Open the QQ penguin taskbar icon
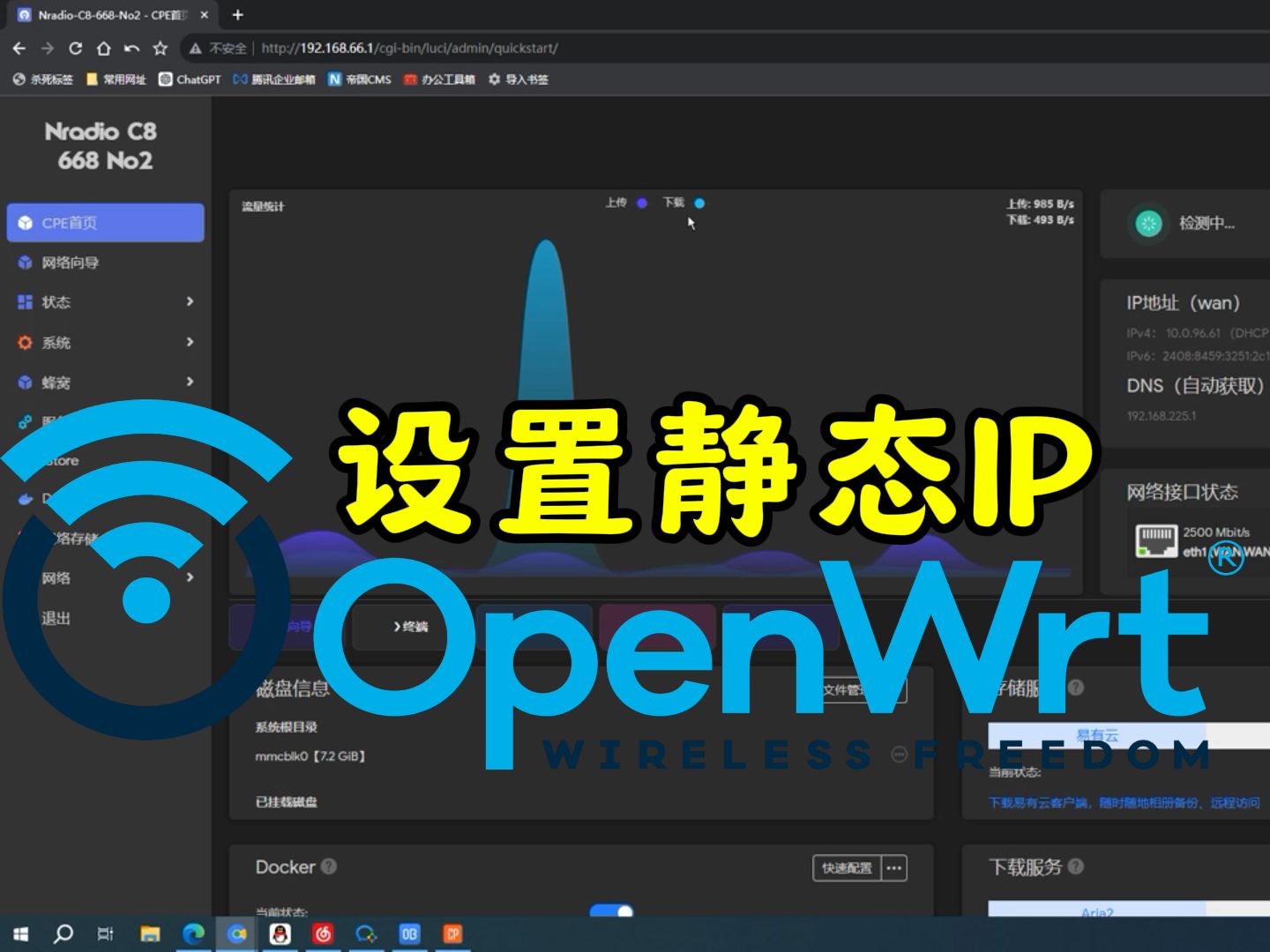The image size is (1270, 952). [280, 933]
